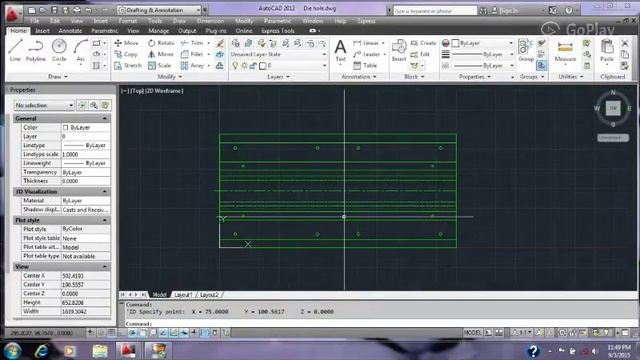Click the Table tool
This screenshot has width=640, height=360.
click(x=365, y=65)
